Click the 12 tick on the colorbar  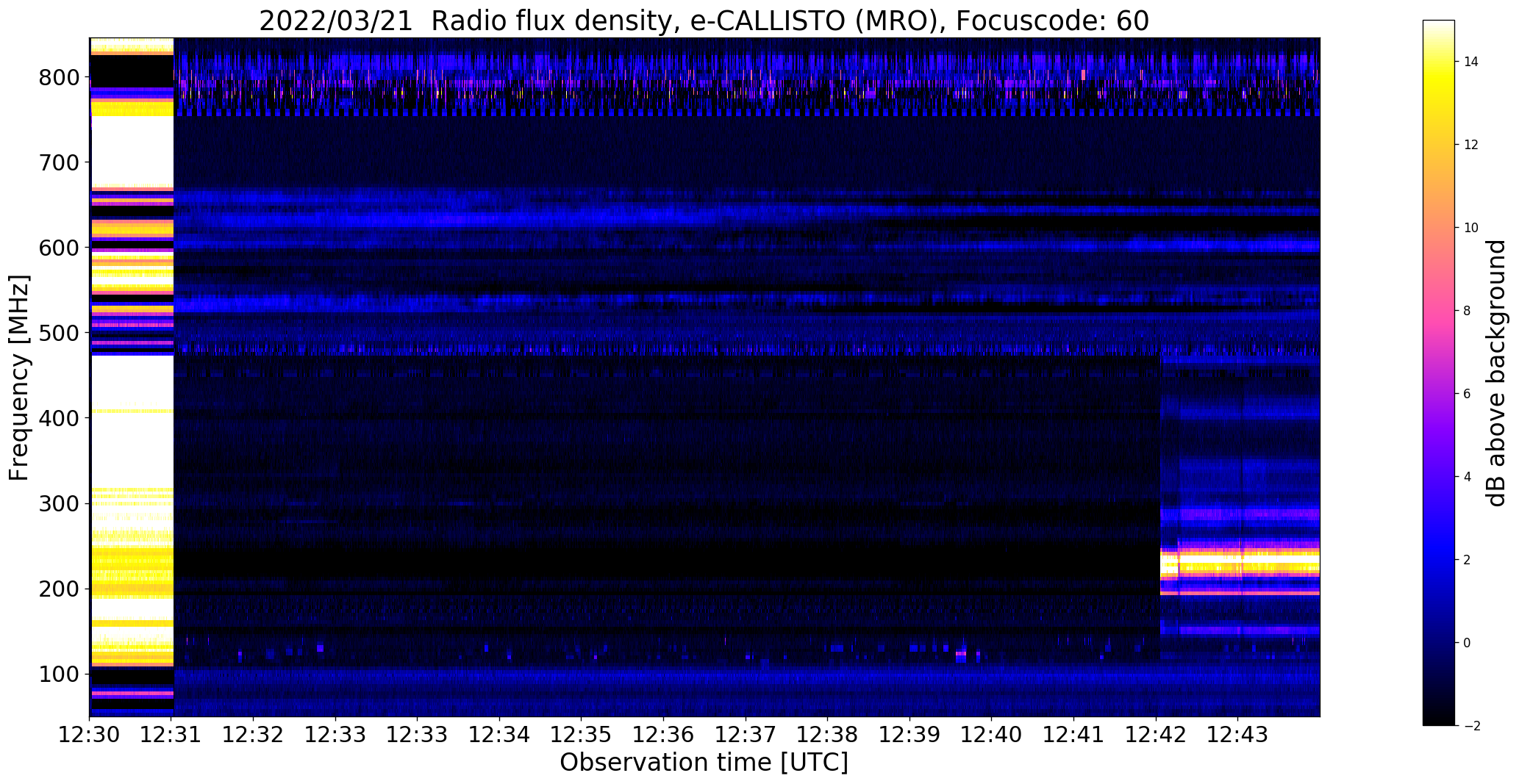1470,145
